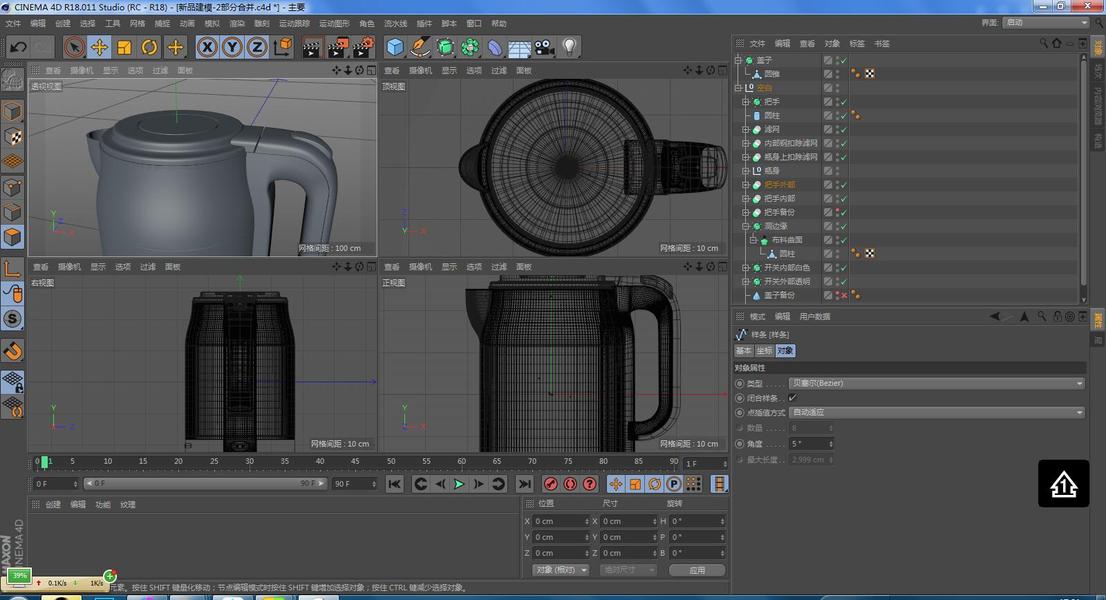Click the 应用 apply button

(x=697, y=570)
